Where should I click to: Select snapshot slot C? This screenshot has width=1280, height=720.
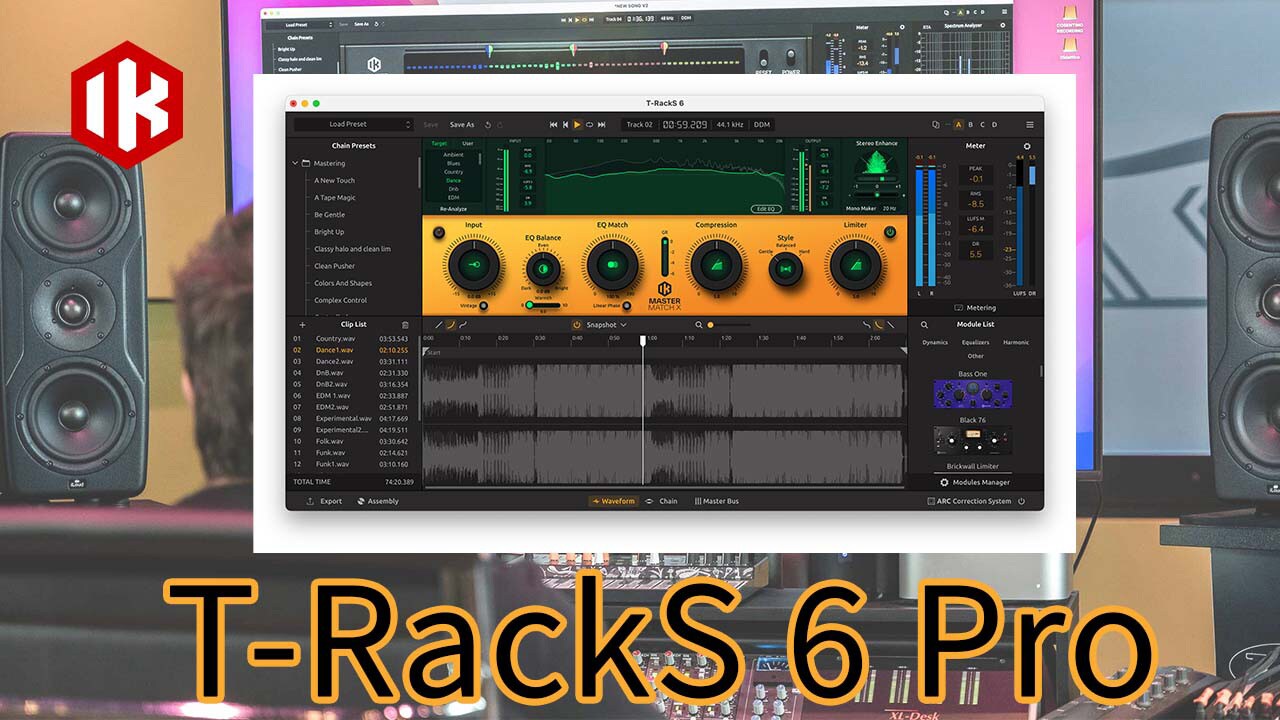tap(983, 125)
